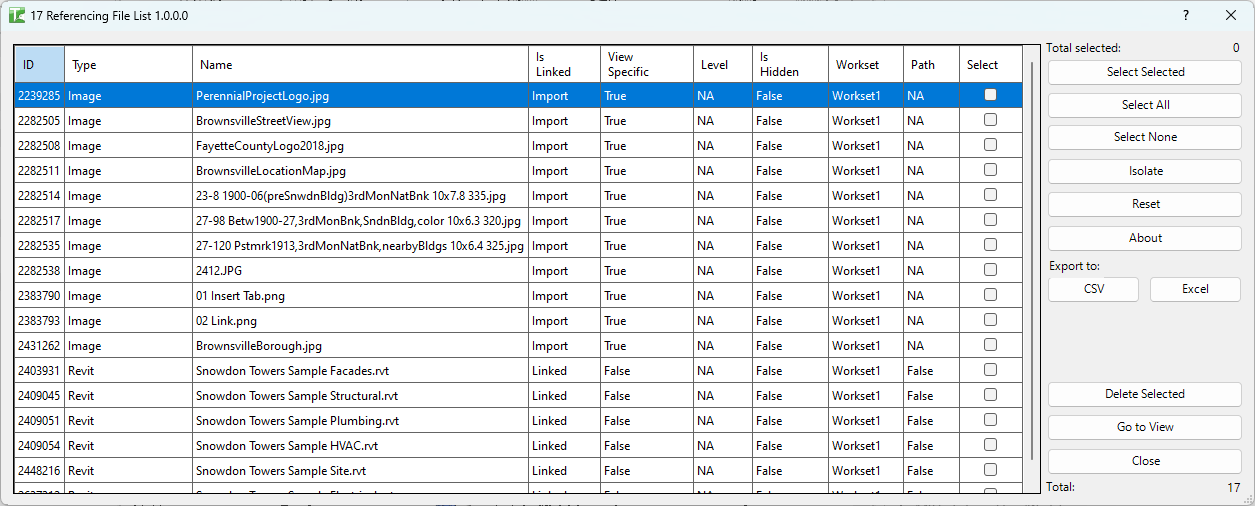The image size is (1255, 506).
Task: Click ID cell 2431262
Action: (40, 346)
